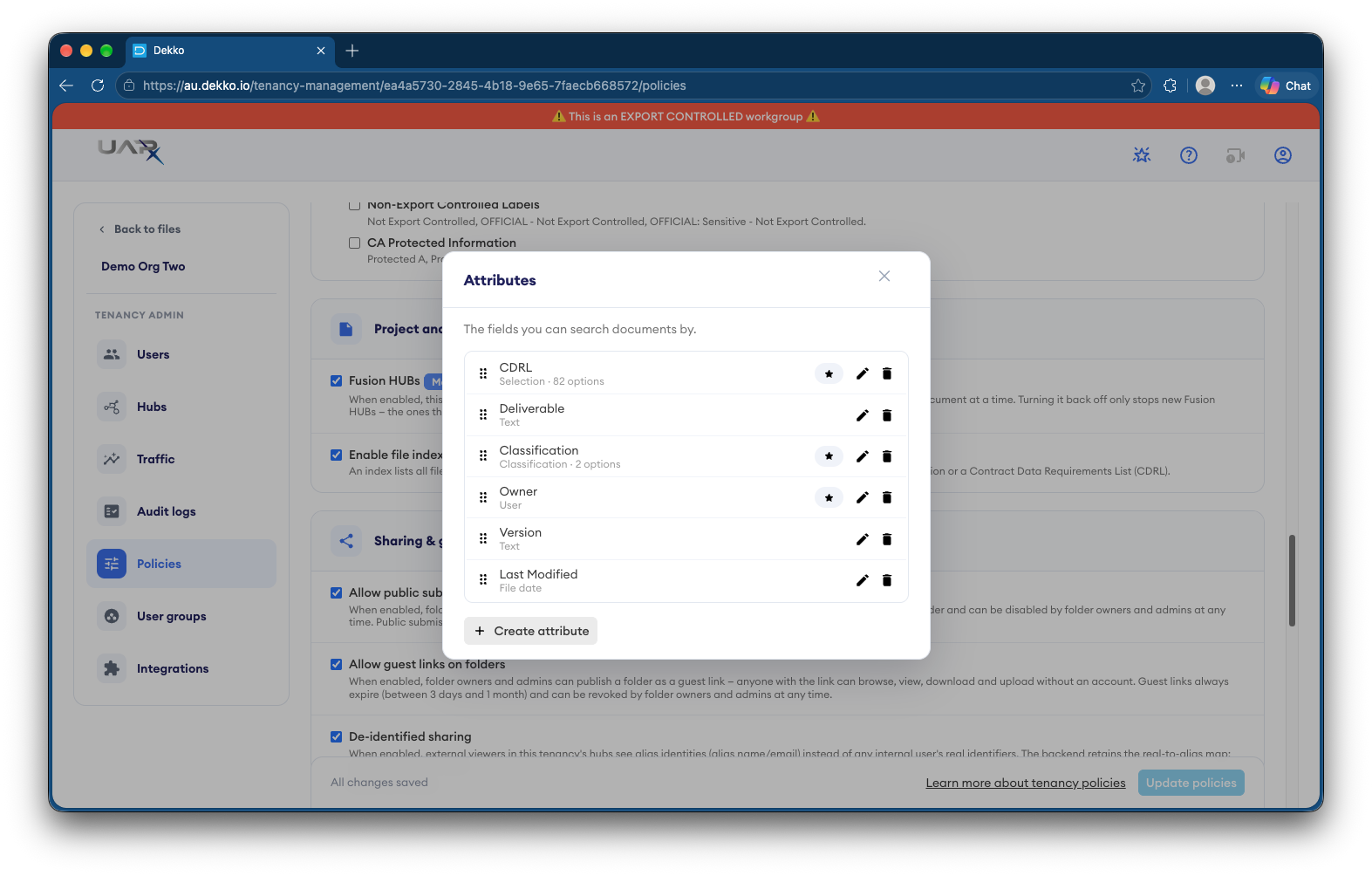The image size is (1372, 876).
Task: Click the drag handle of Owner row
Action: 483,497
